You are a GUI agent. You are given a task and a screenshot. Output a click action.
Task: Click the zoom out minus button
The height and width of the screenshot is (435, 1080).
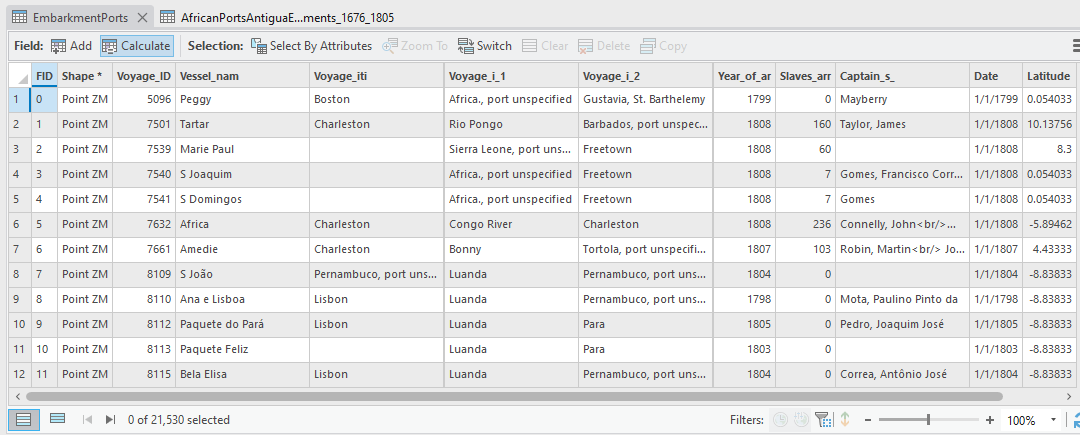point(867,420)
